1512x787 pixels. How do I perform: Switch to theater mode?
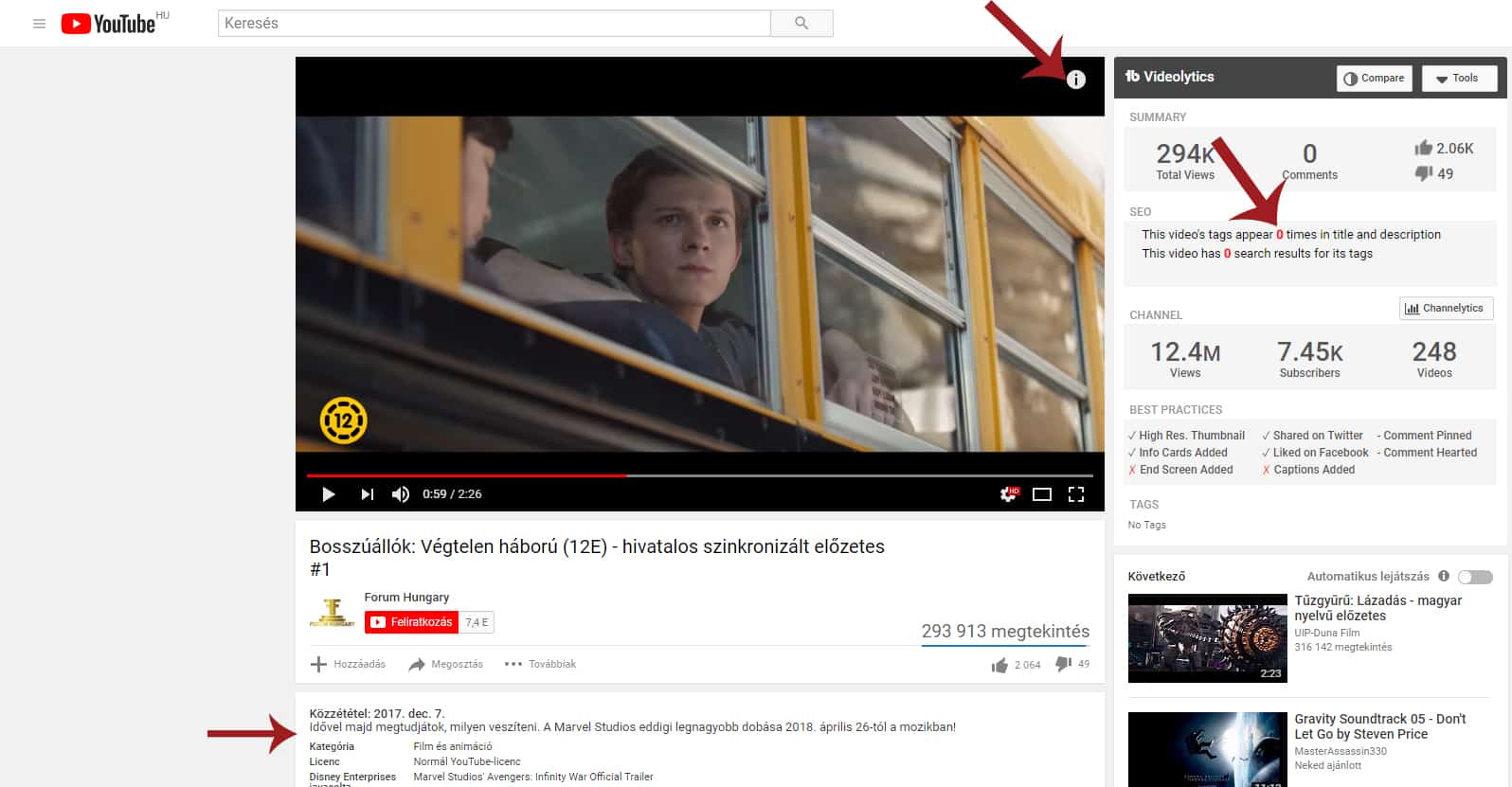pos(1042,494)
